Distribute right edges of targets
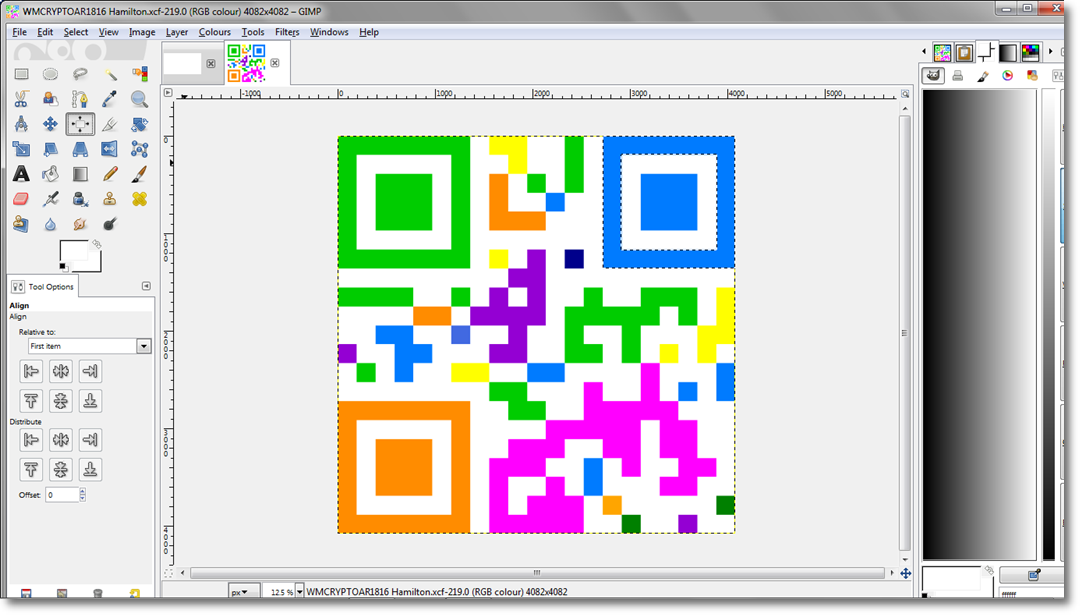The height and width of the screenshot is (615, 1080). pos(90,439)
